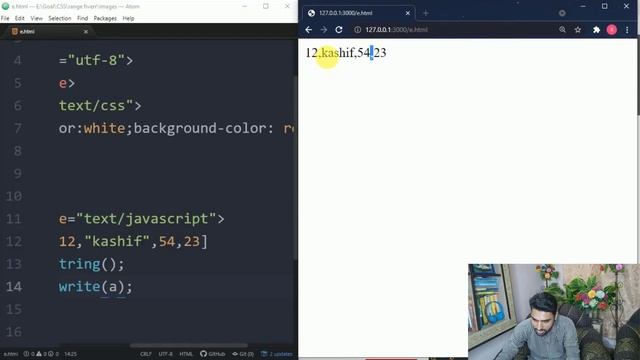Click the site info icon in address bar
640x360 pixels.
(358, 30)
